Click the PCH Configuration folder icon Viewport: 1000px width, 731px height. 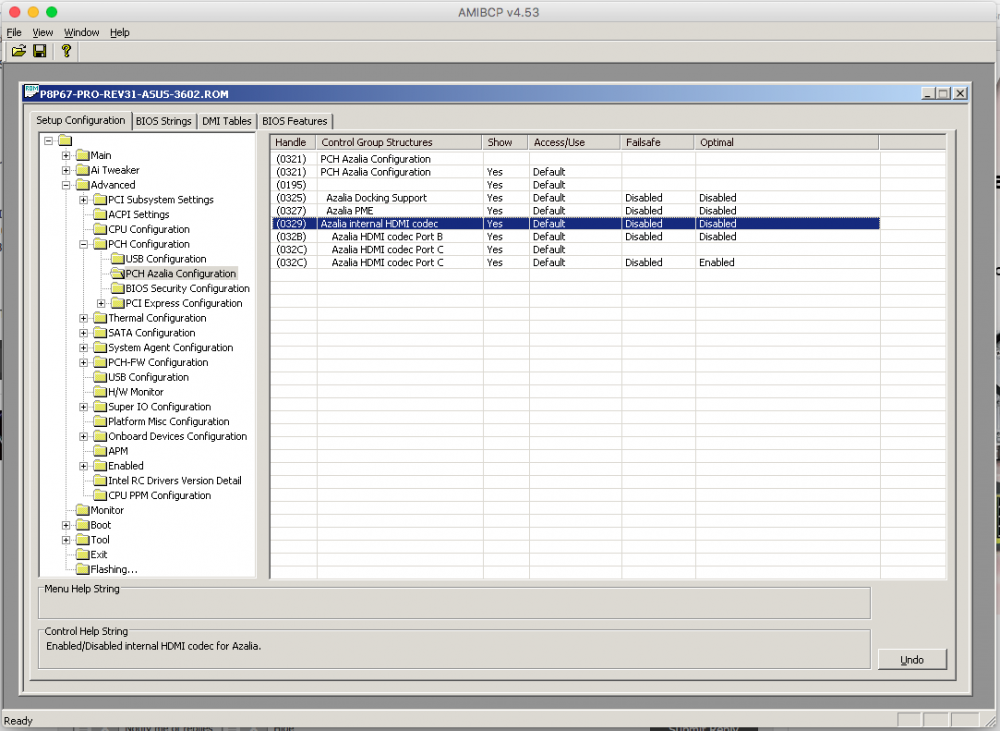pyautogui.click(x=100, y=244)
